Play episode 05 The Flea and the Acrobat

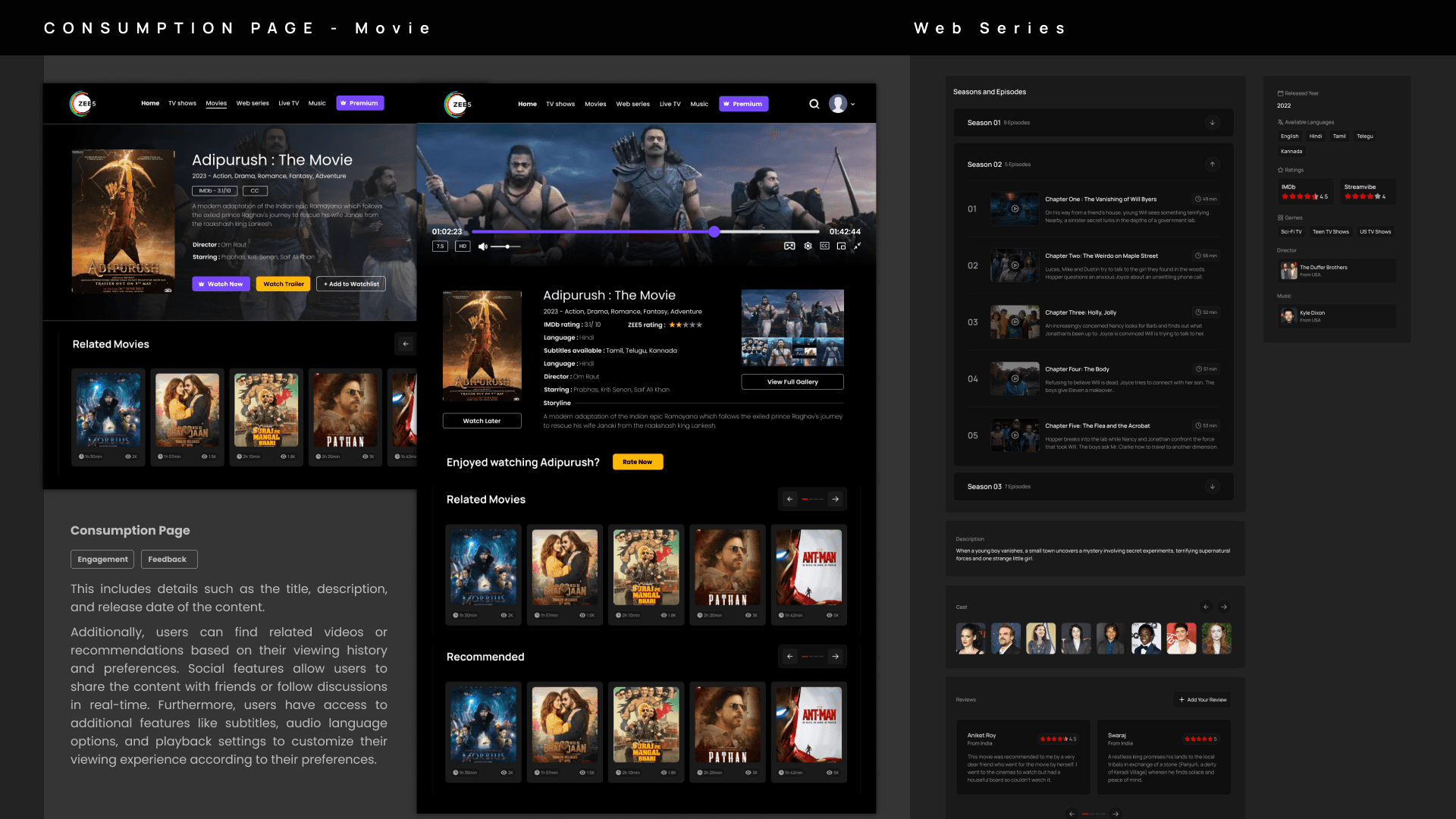(1015, 435)
